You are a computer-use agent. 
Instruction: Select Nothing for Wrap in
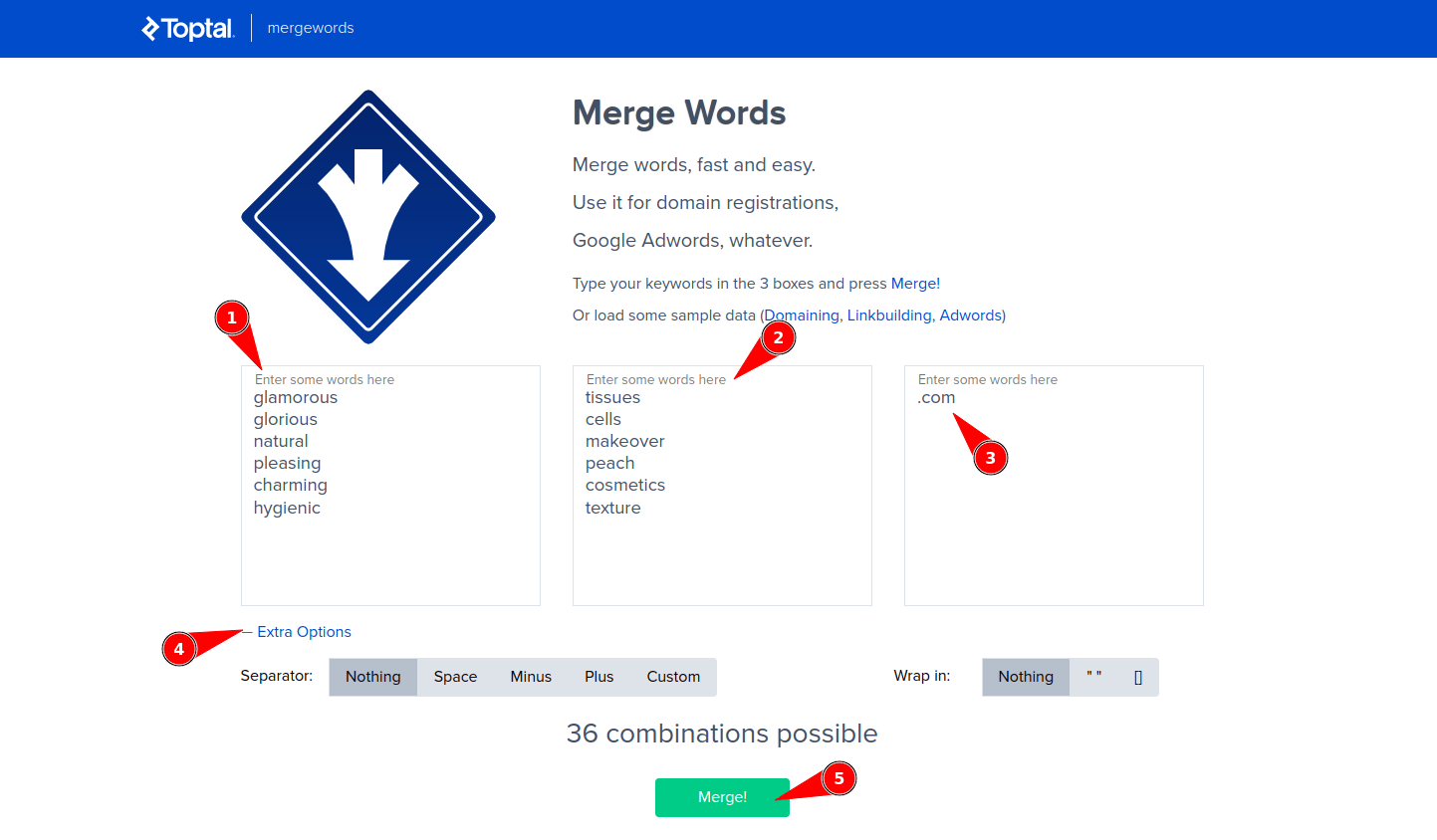[1026, 677]
